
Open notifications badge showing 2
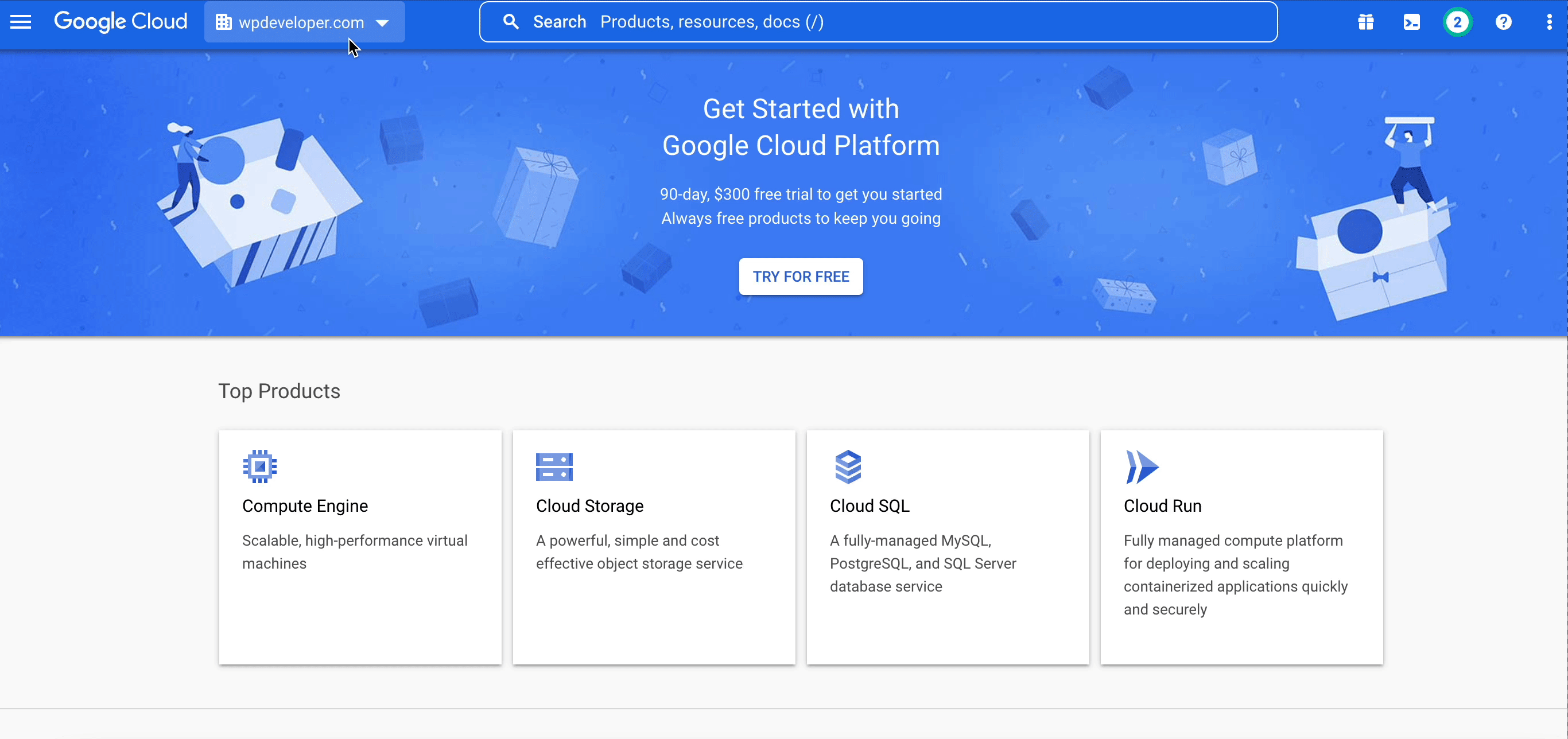[x=1457, y=22]
